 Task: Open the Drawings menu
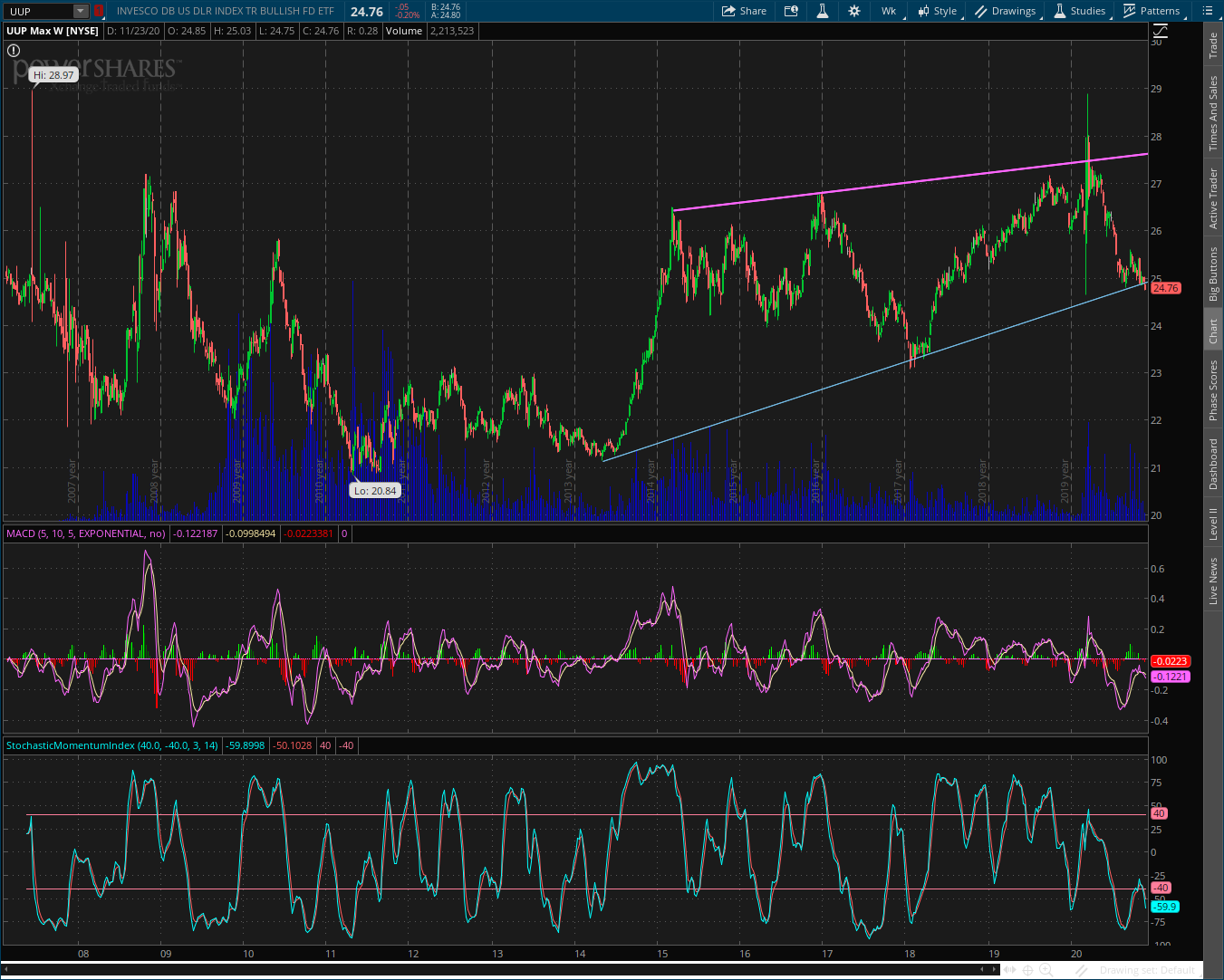click(x=1005, y=11)
